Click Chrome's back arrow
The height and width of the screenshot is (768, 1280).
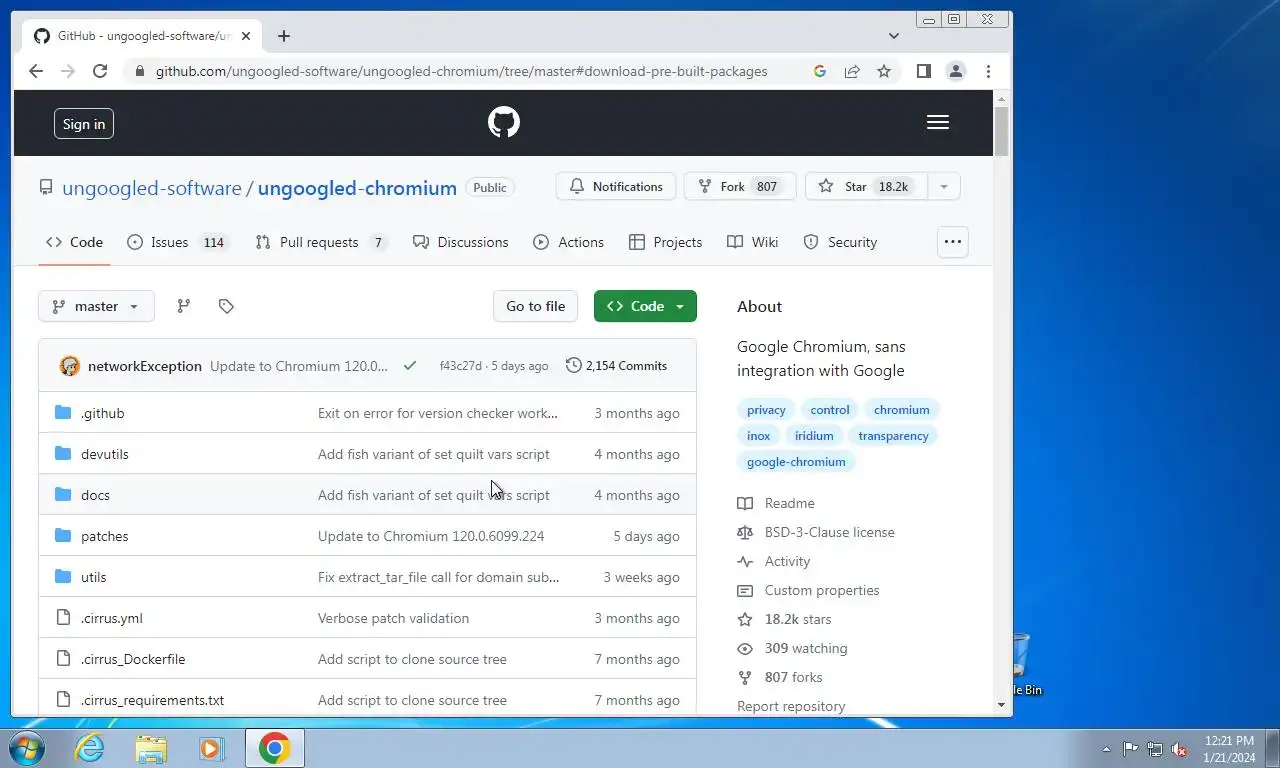(36, 71)
